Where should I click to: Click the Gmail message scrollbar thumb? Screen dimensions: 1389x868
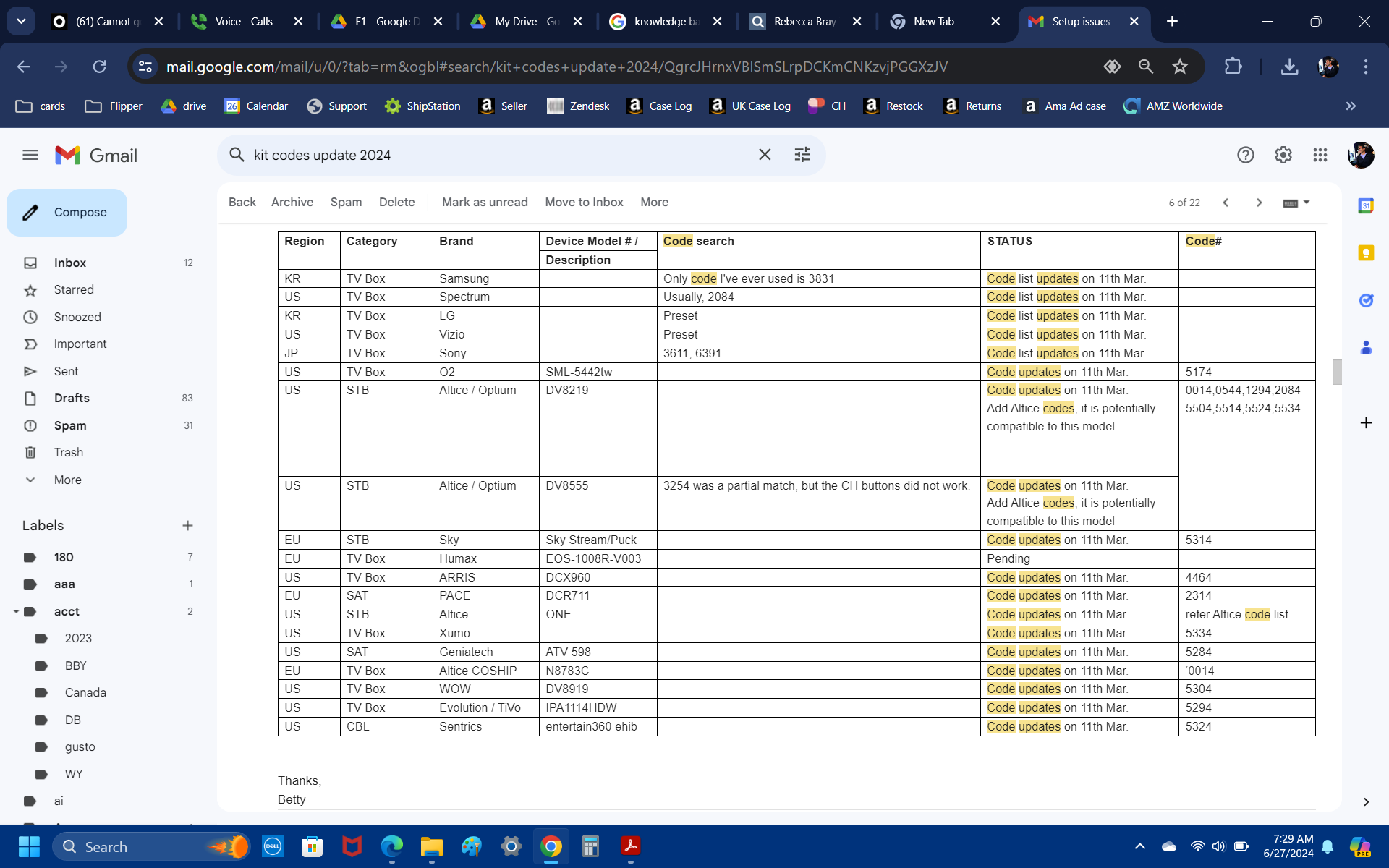1337,372
